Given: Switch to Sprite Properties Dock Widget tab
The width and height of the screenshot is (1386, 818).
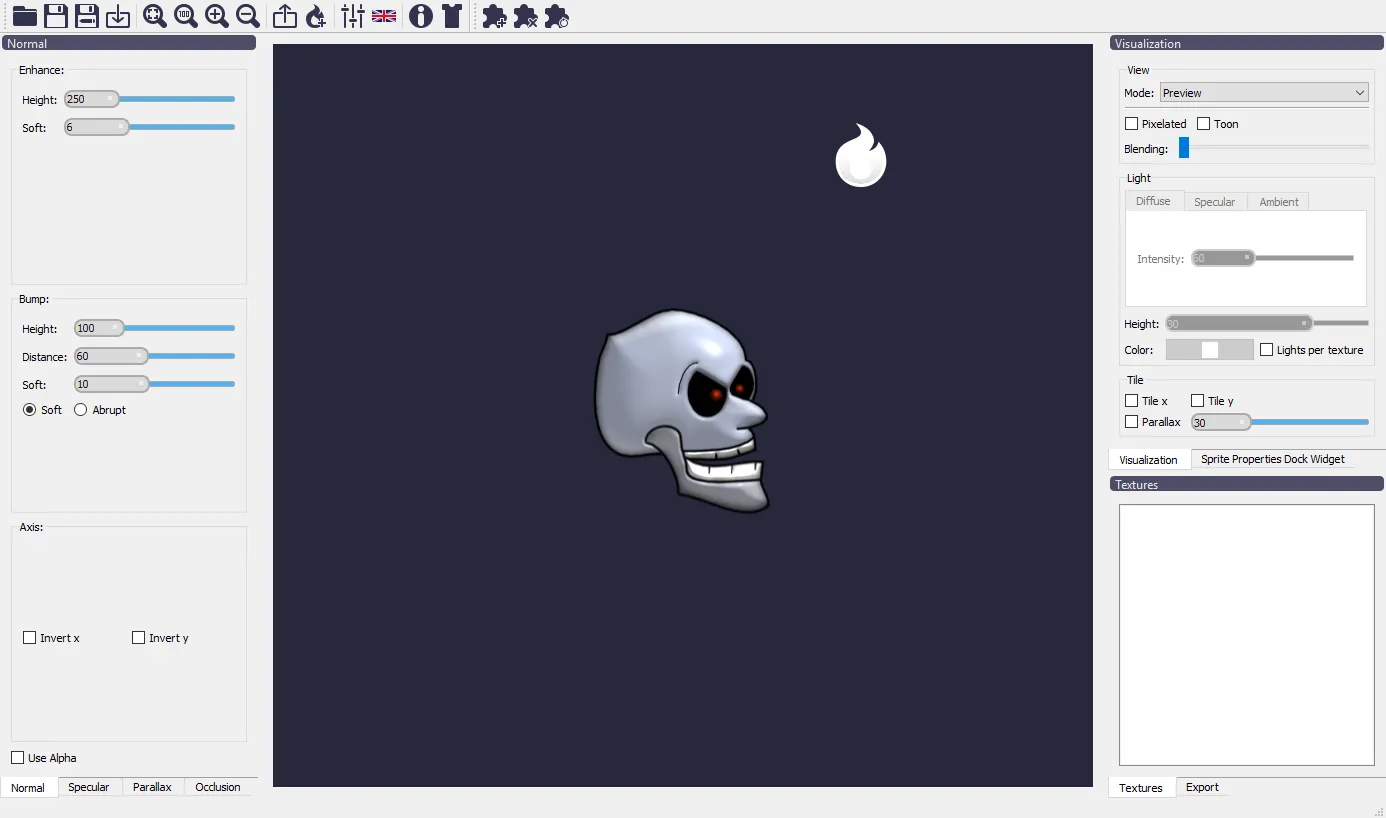Looking at the screenshot, I should coord(1273,459).
